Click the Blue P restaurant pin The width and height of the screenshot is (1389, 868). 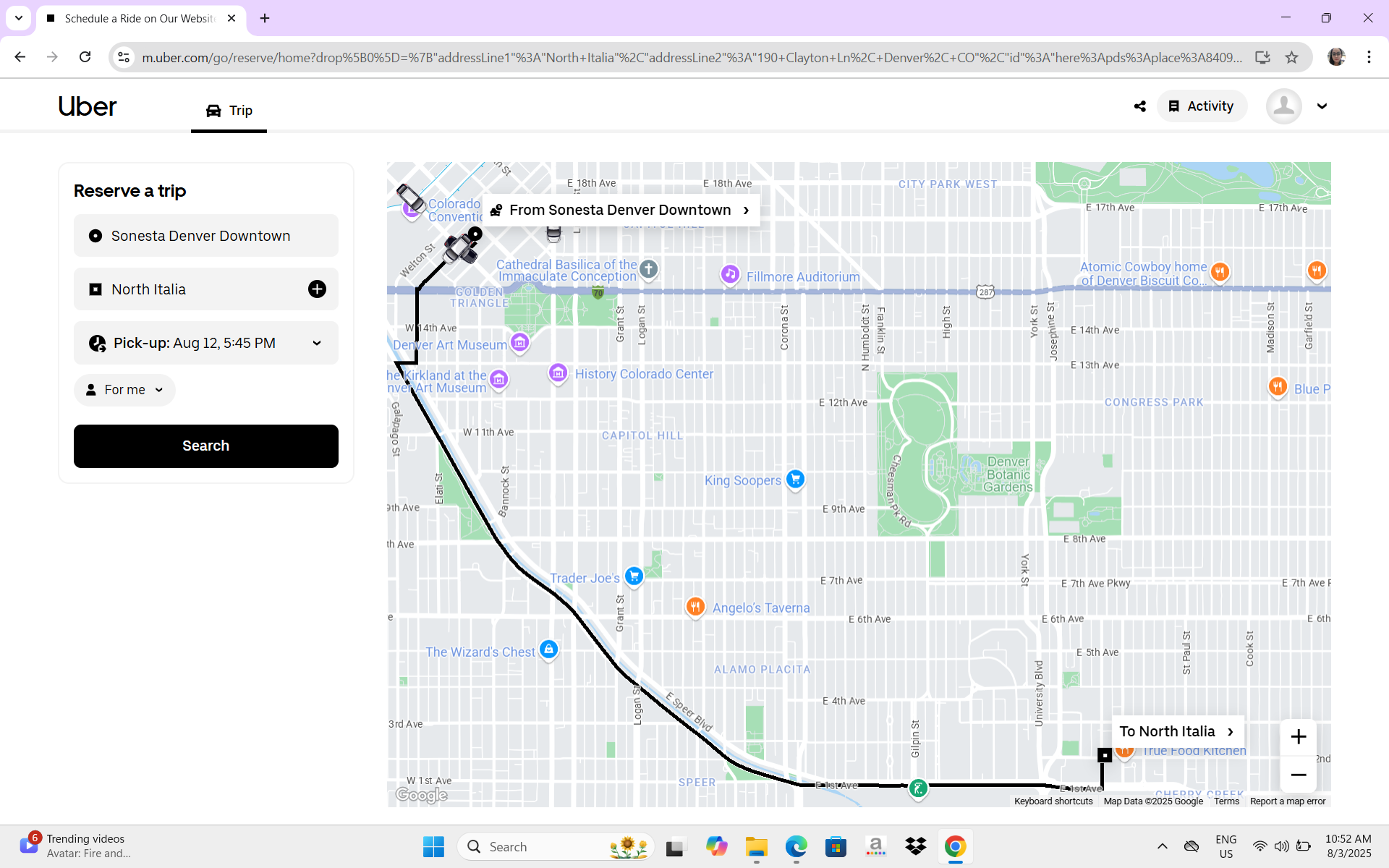1278,386
